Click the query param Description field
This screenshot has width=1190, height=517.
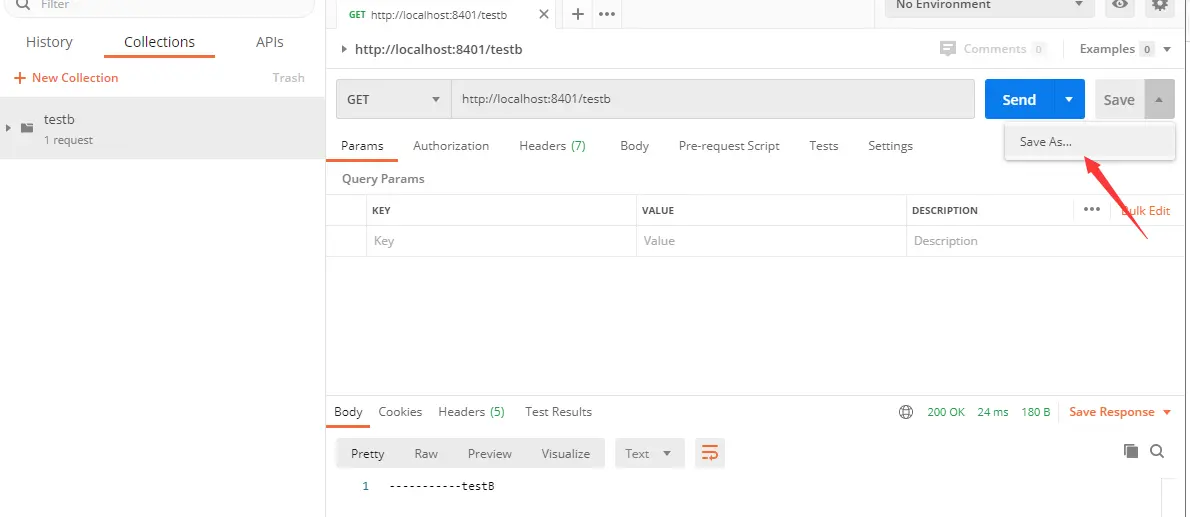[1047, 241]
